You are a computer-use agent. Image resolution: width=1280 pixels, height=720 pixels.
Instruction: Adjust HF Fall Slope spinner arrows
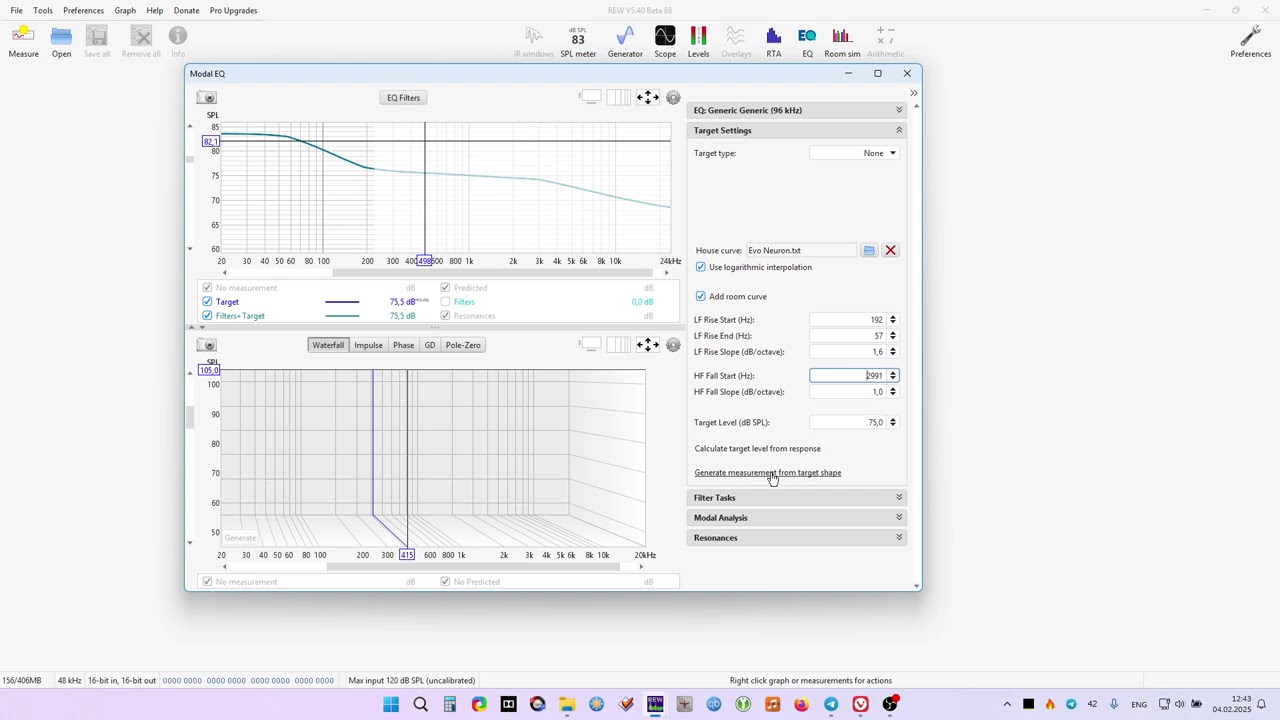893,392
